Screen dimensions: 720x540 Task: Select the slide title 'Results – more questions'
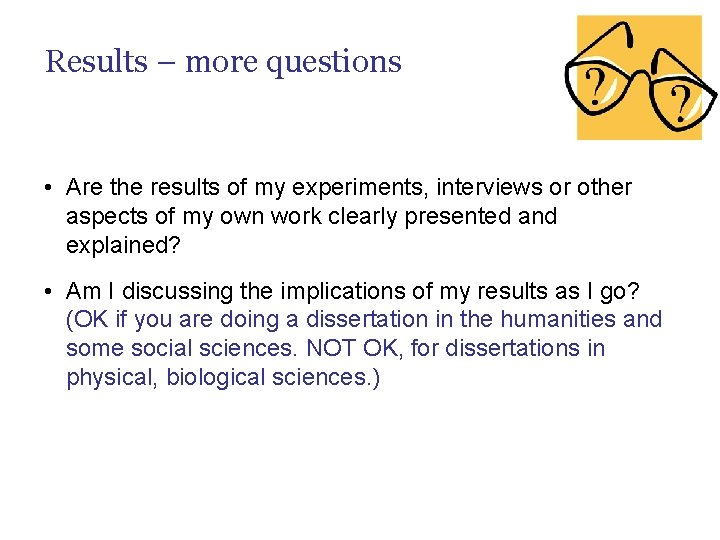223,62
